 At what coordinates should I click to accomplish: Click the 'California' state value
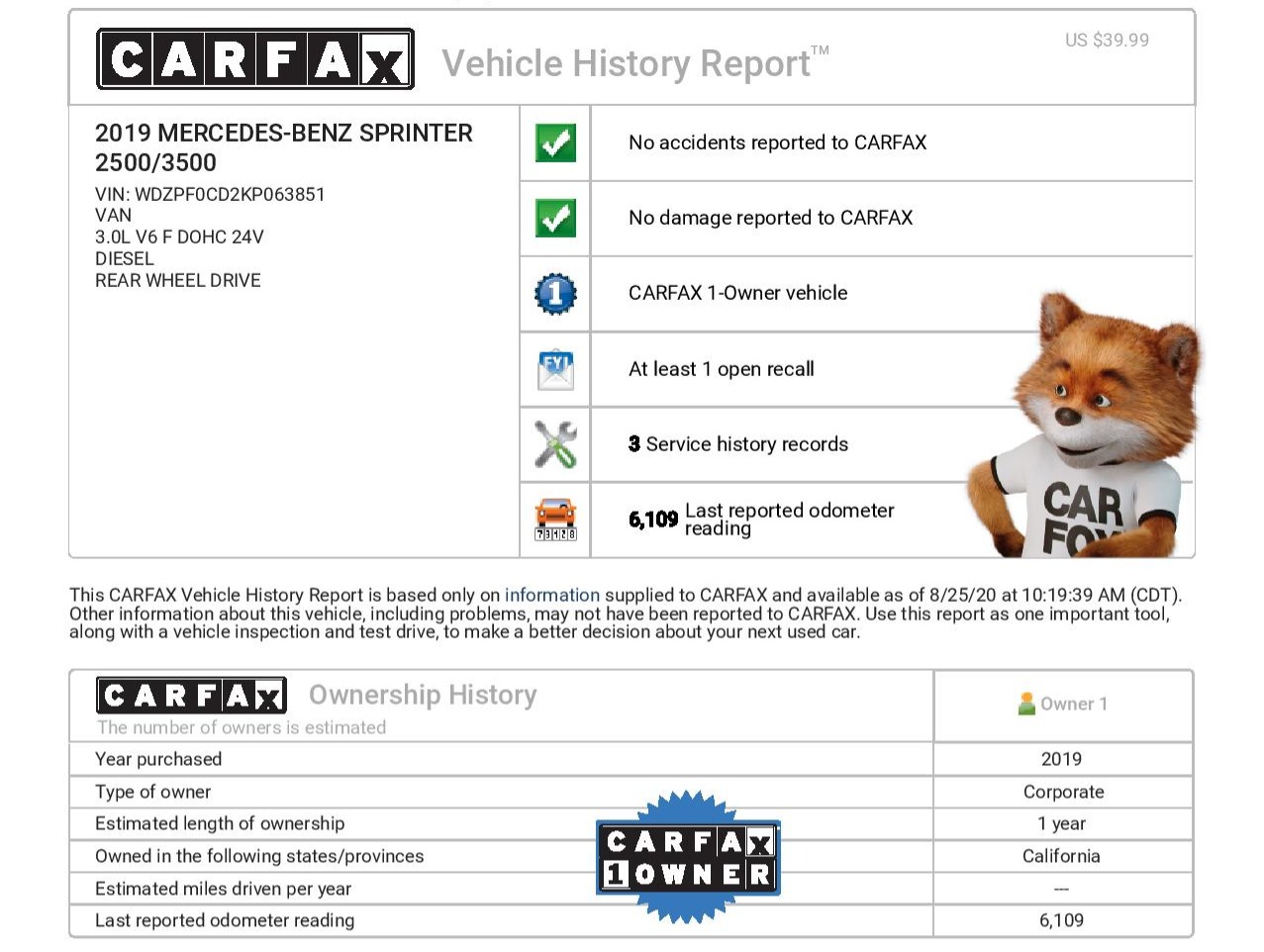(1062, 856)
